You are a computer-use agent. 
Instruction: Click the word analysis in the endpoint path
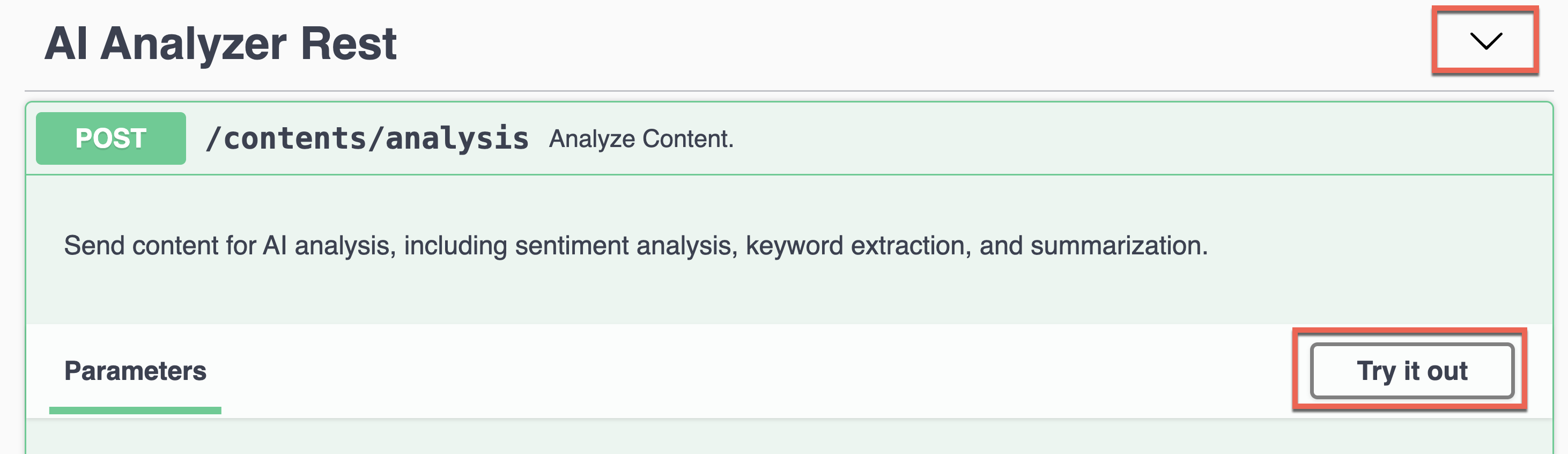[x=457, y=138]
